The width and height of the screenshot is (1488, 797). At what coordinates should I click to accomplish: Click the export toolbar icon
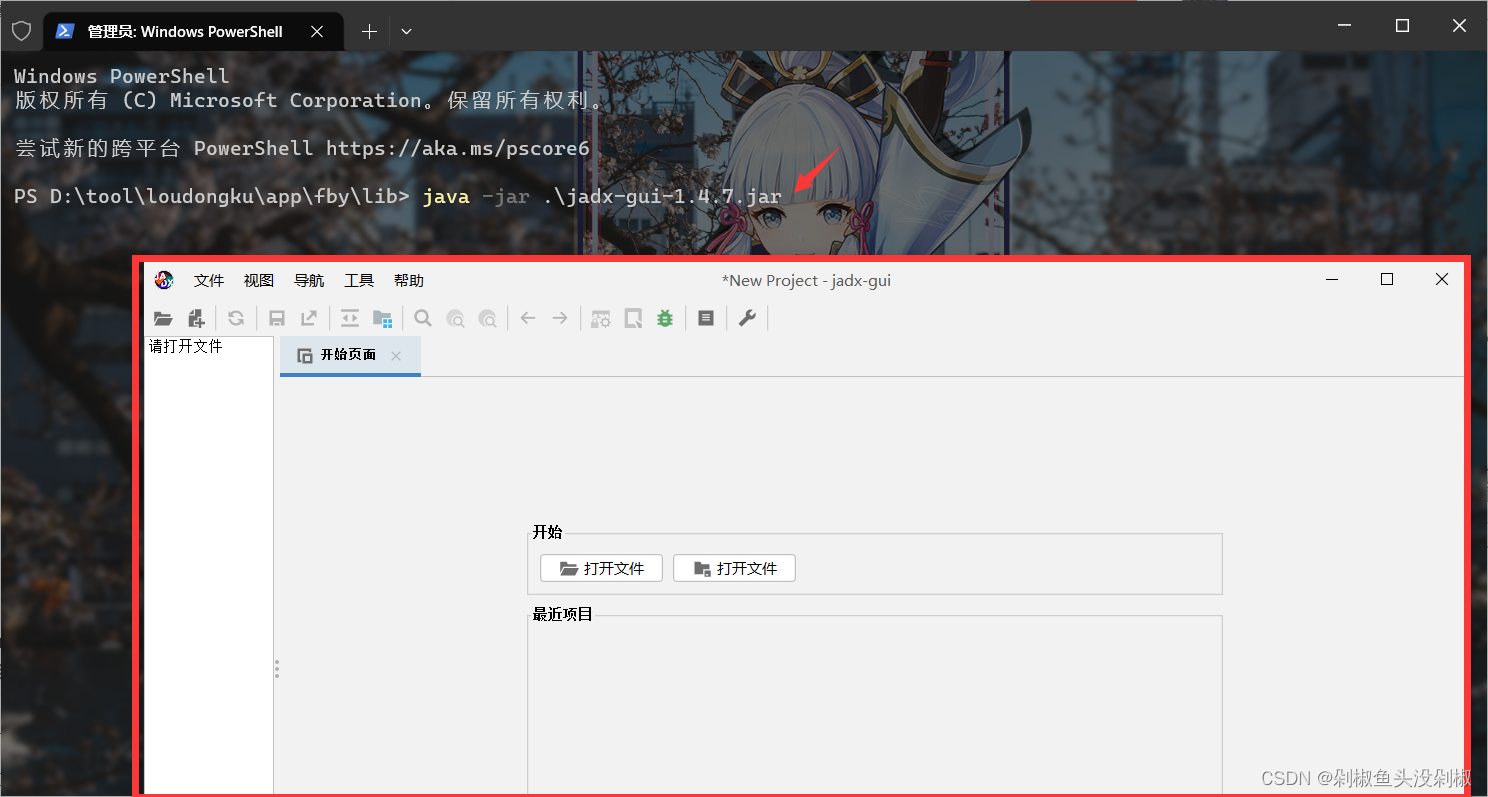click(x=309, y=319)
